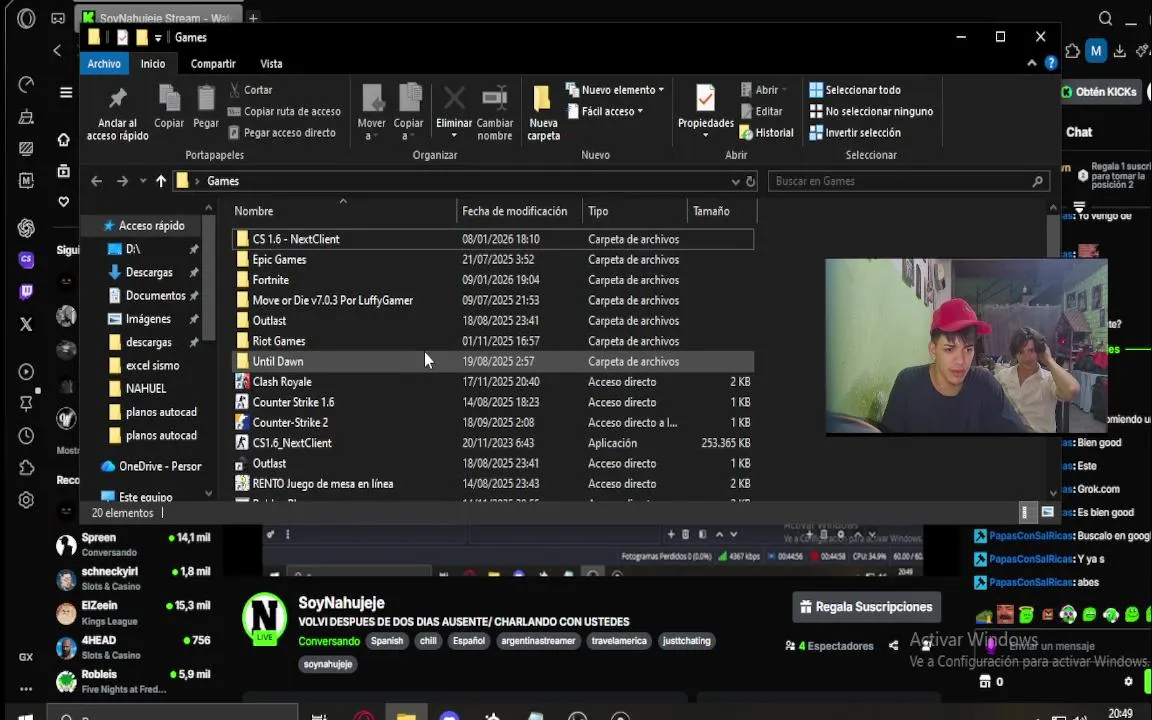Click Invertir selección
Viewport: 1152px width, 720px height.
pyautogui.click(x=855, y=132)
